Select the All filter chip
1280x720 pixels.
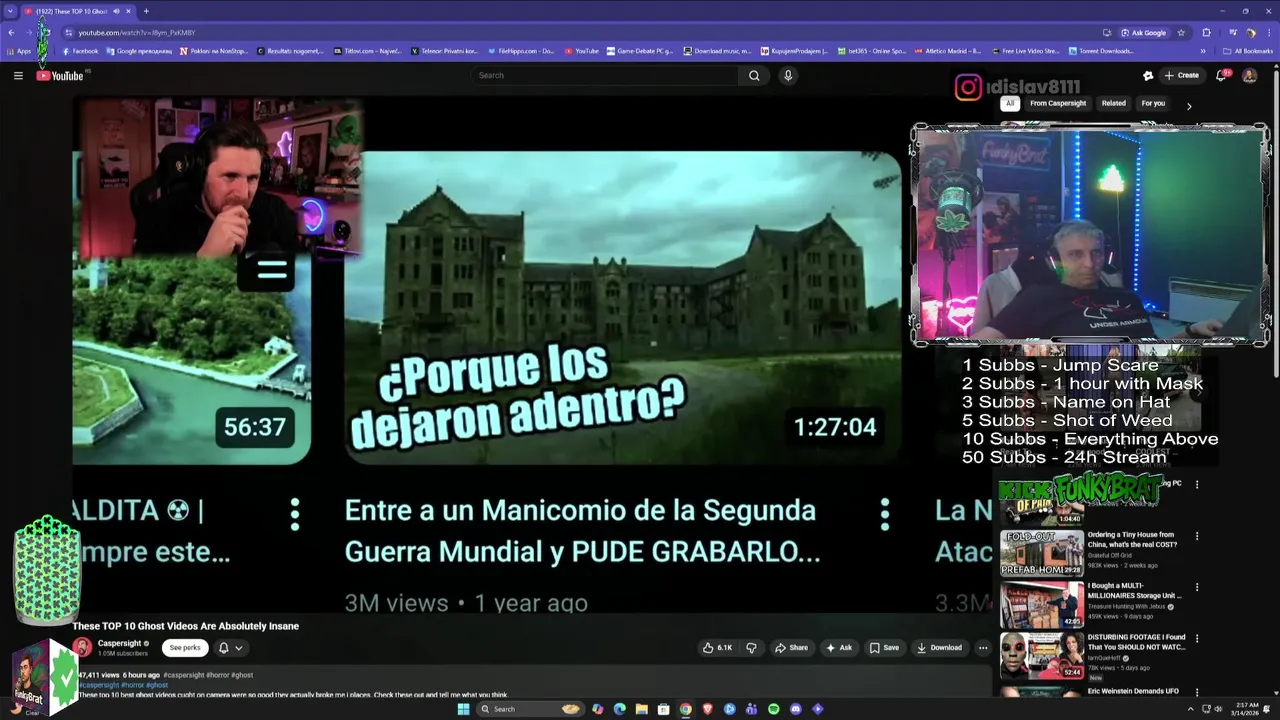(x=1010, y=104)
